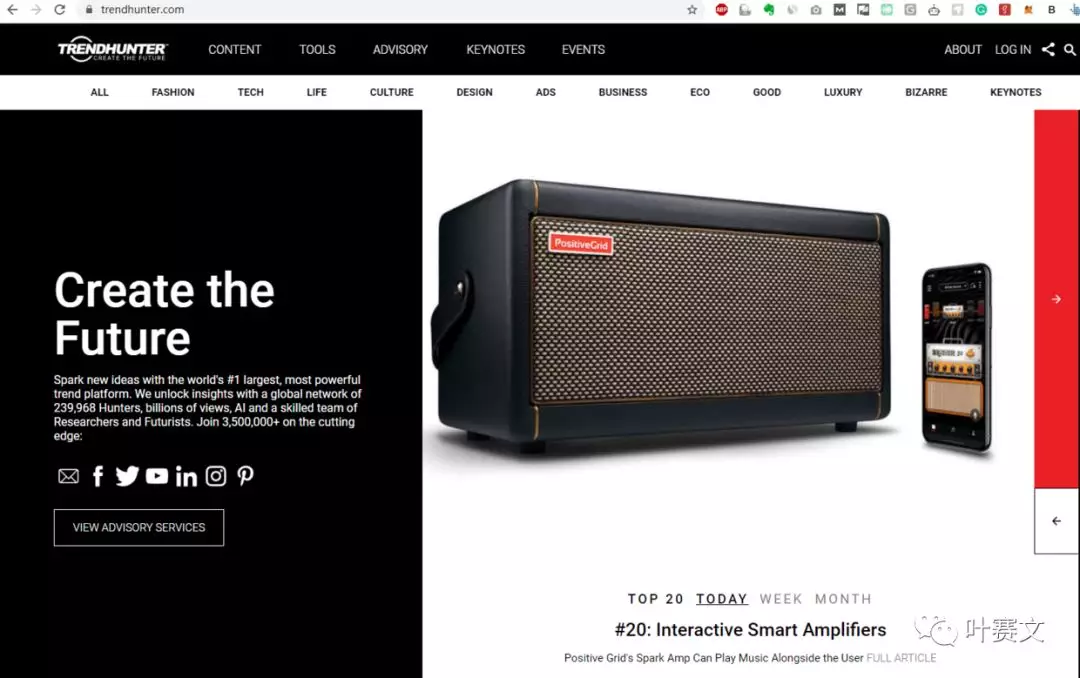This screenshot has height=678, width=1080.
Task: Open the KEYNOTES top menu
Action: pyautogui.click(x=495, y=50)
